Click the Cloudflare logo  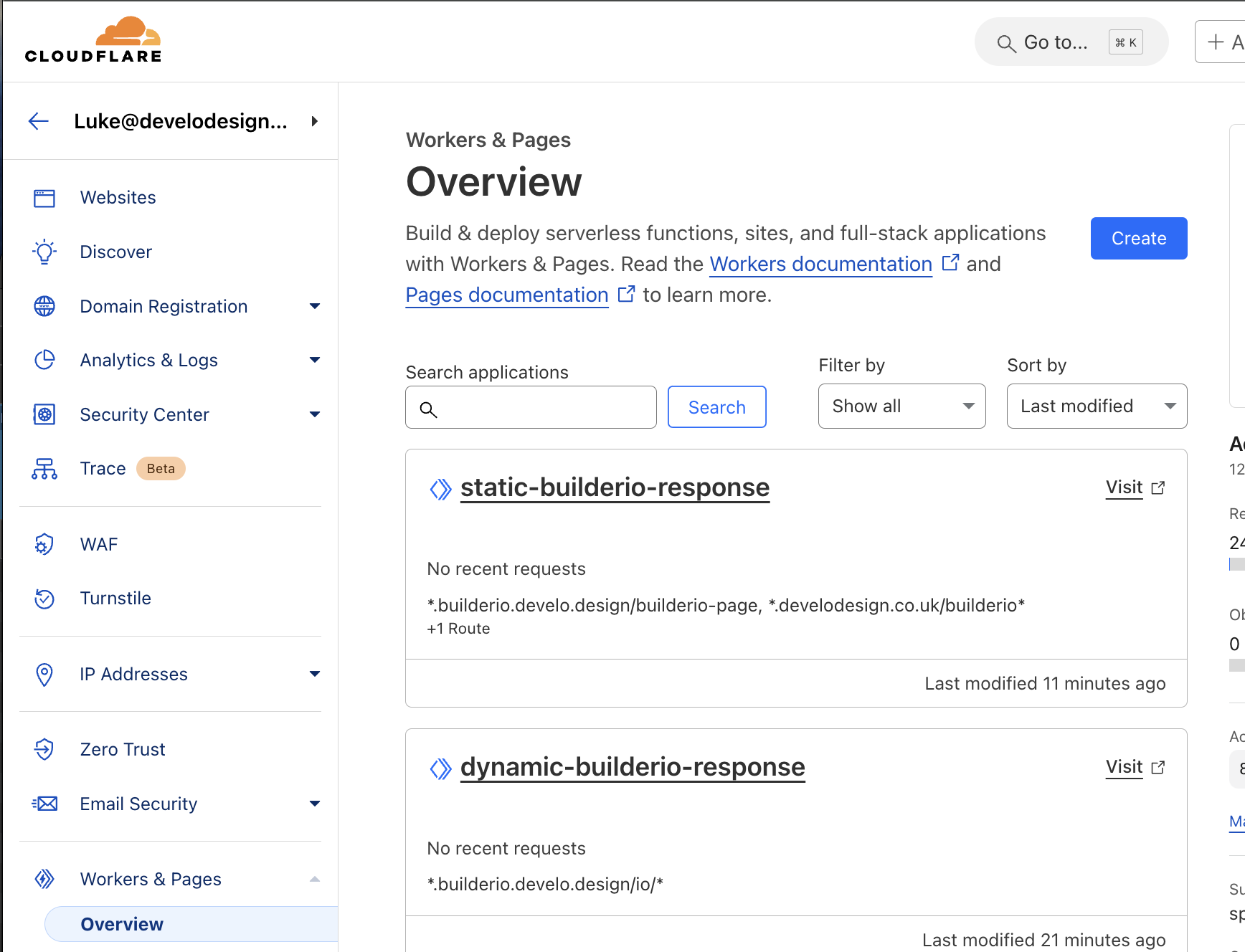(93, 41)
